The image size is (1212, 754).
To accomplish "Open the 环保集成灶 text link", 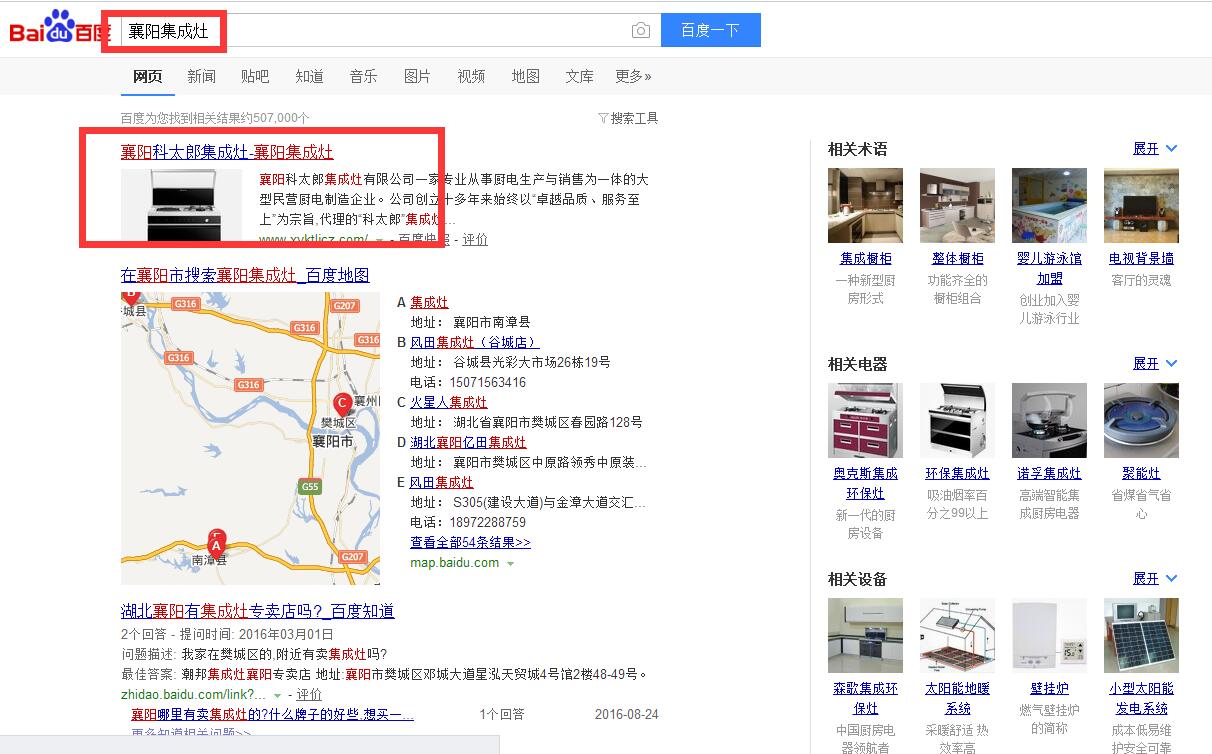I will pyautogui.click(x=958, y=473).
